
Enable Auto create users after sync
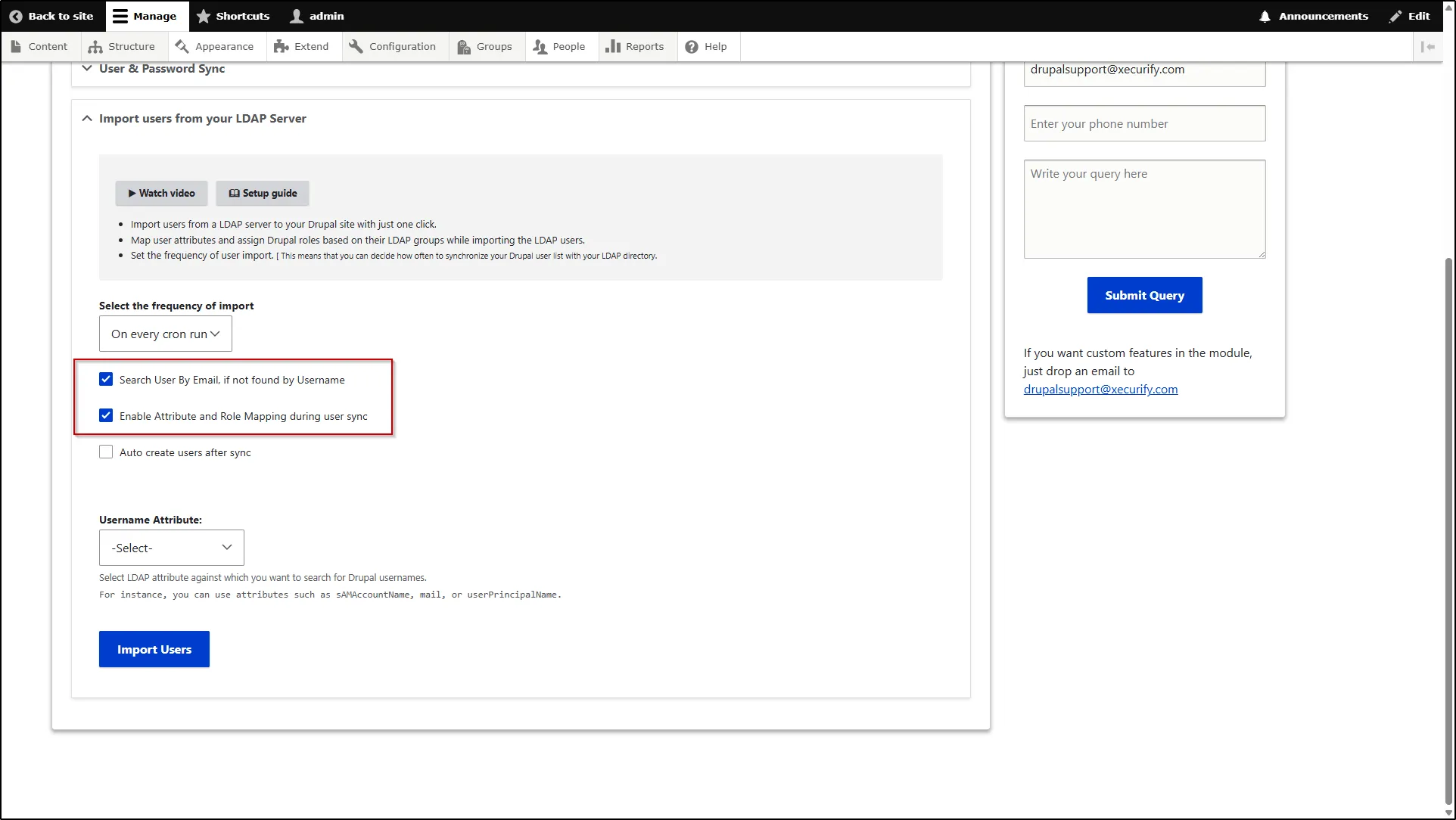[x=106, y=452]
